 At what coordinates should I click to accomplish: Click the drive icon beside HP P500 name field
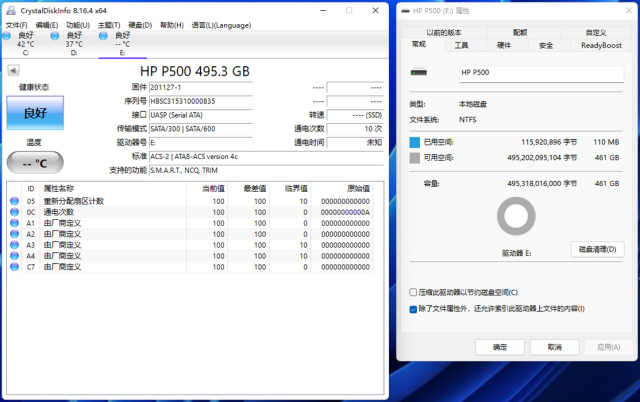click(419, 73)
